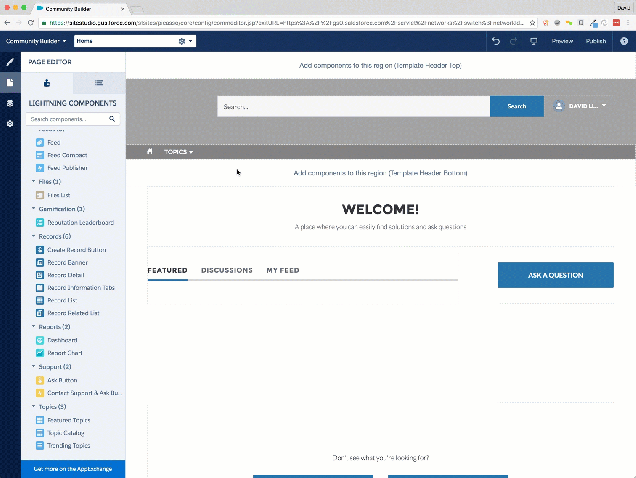This screenshot has width=636, height=478.
Task: Go back in browser
Action: 7,23
